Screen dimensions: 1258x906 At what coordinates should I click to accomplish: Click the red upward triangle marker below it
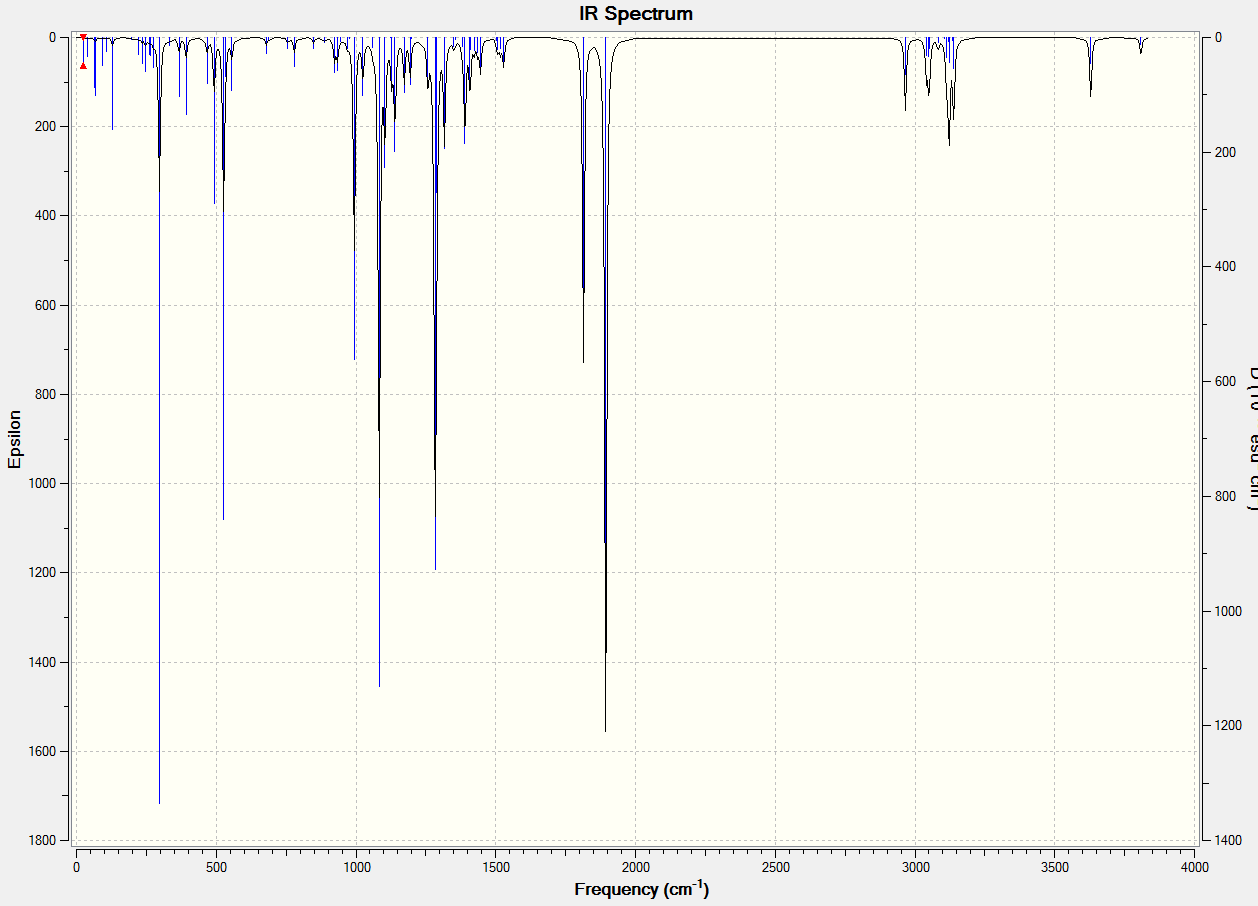[83, 66]
